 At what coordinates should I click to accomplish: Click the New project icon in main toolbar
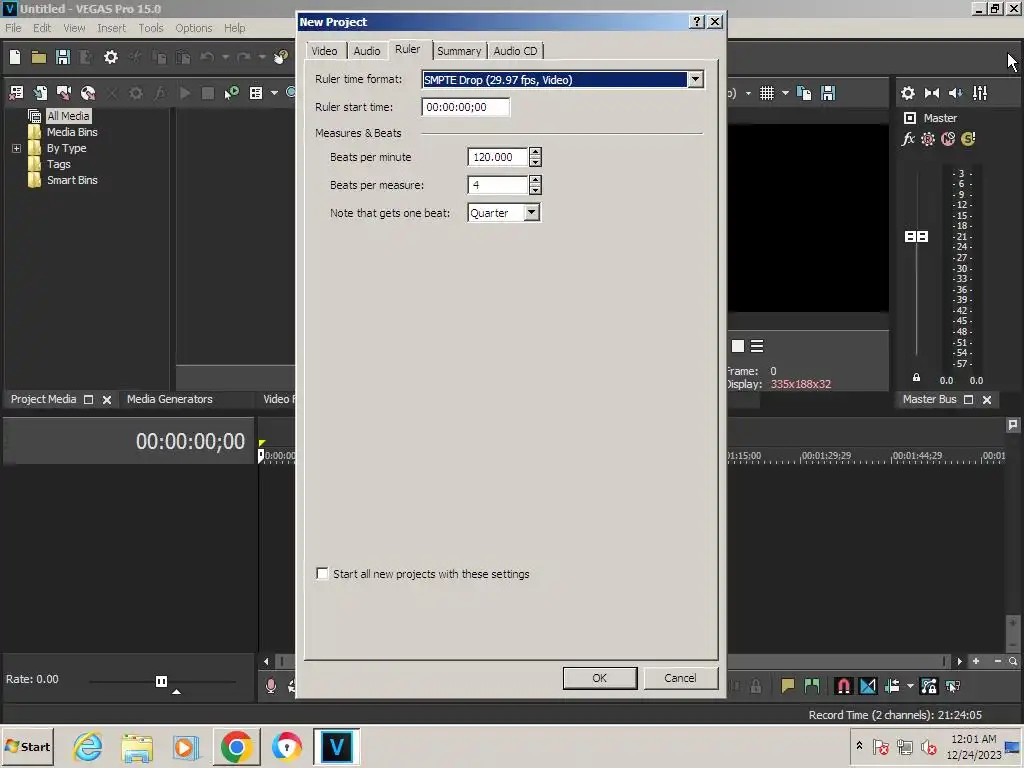click(x=15, y=57)
